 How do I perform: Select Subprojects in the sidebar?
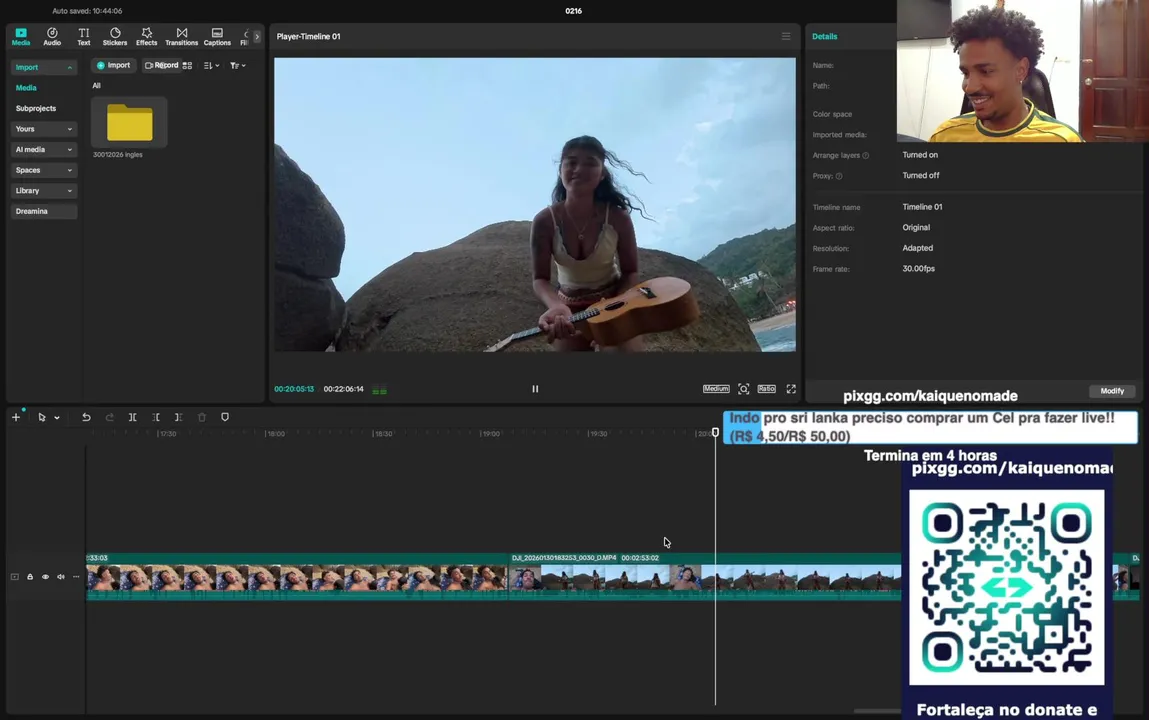36,108
